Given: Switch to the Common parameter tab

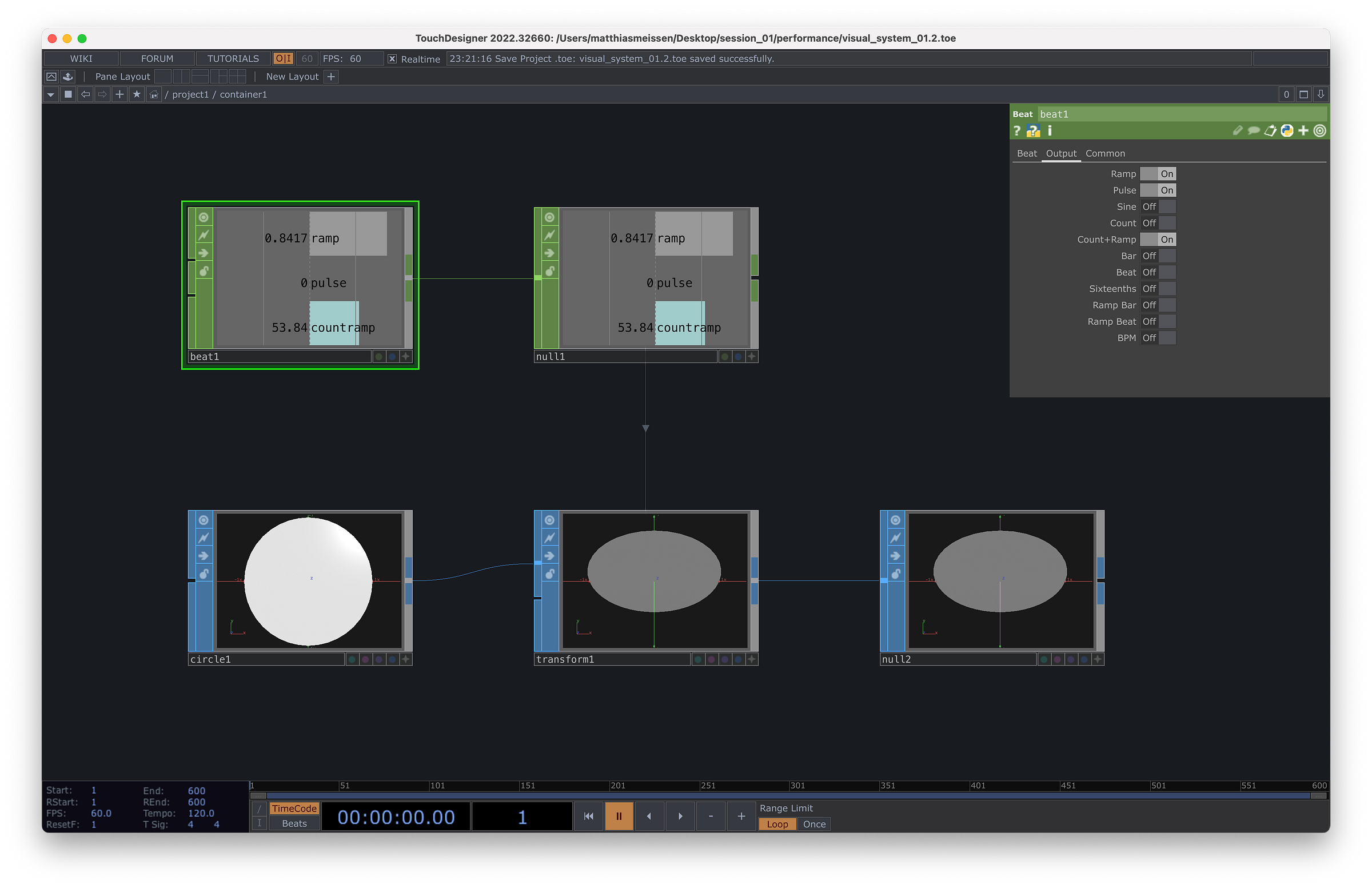Looking at the screenshot, I should (1104, 153).
